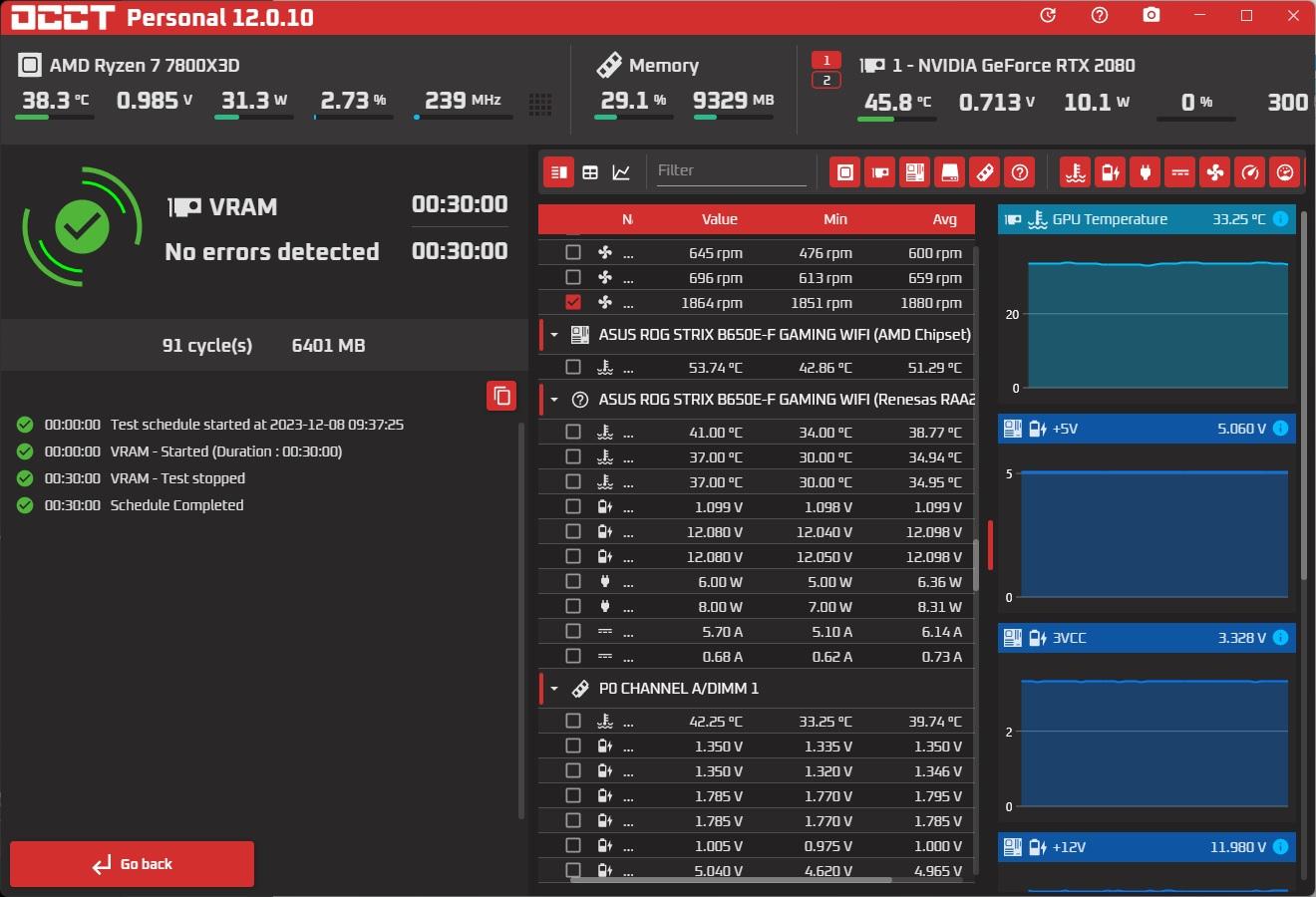This screenshot has width=1316, height=897.
Task: Toggle the voltage sensor type filter
Action: [x=1111, y=172]
